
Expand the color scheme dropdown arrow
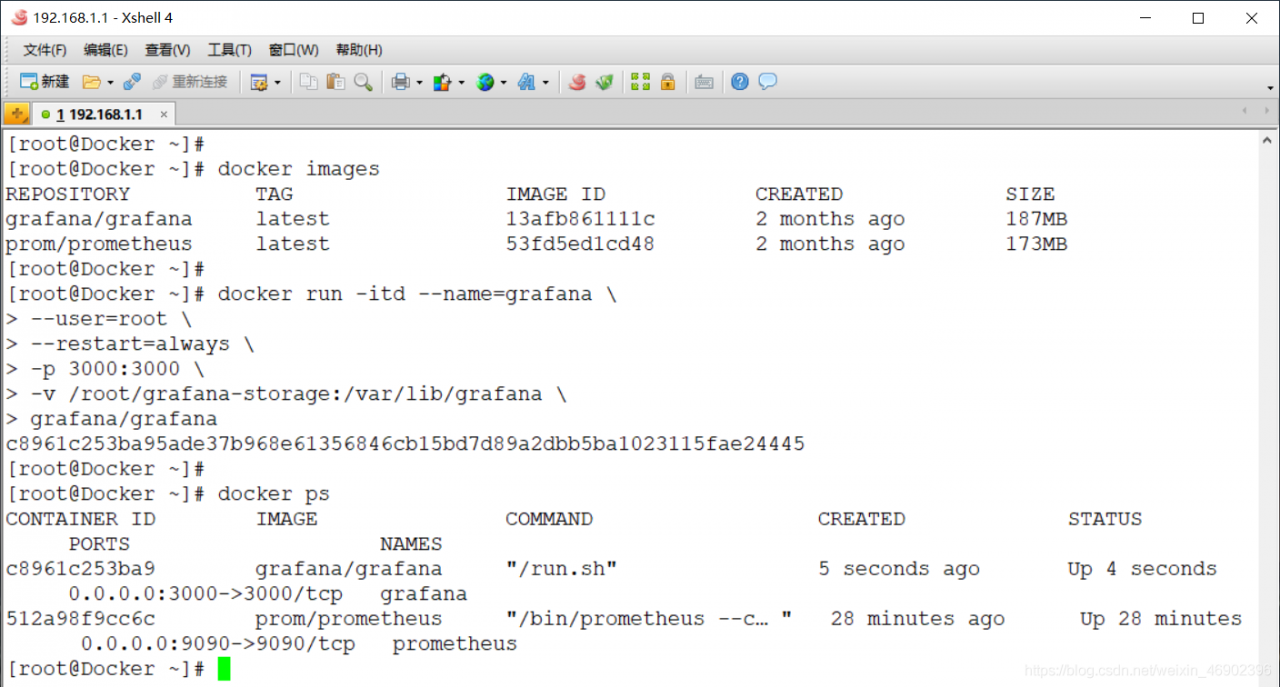tap(461, 82)
